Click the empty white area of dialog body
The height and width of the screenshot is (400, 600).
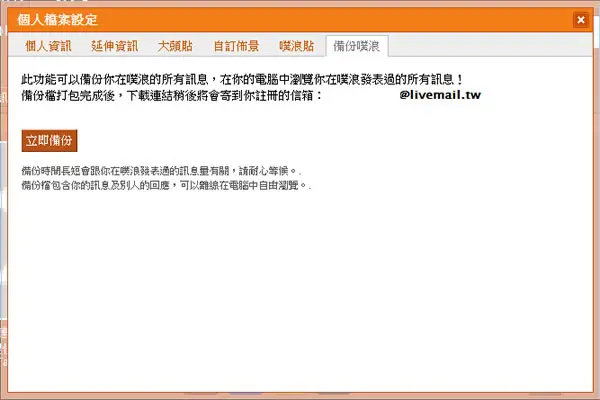300,291
